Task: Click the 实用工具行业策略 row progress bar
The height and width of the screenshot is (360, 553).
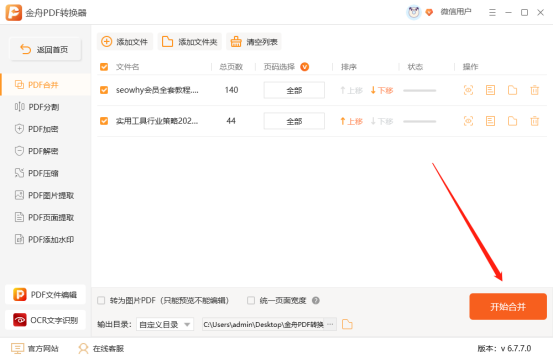Action: tap(420, 122)
